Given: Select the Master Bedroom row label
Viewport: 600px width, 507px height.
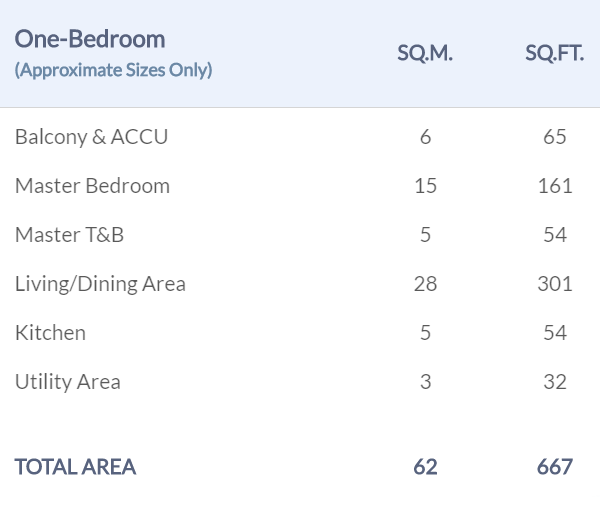Looking at the screenshot, I should [92, 186].
